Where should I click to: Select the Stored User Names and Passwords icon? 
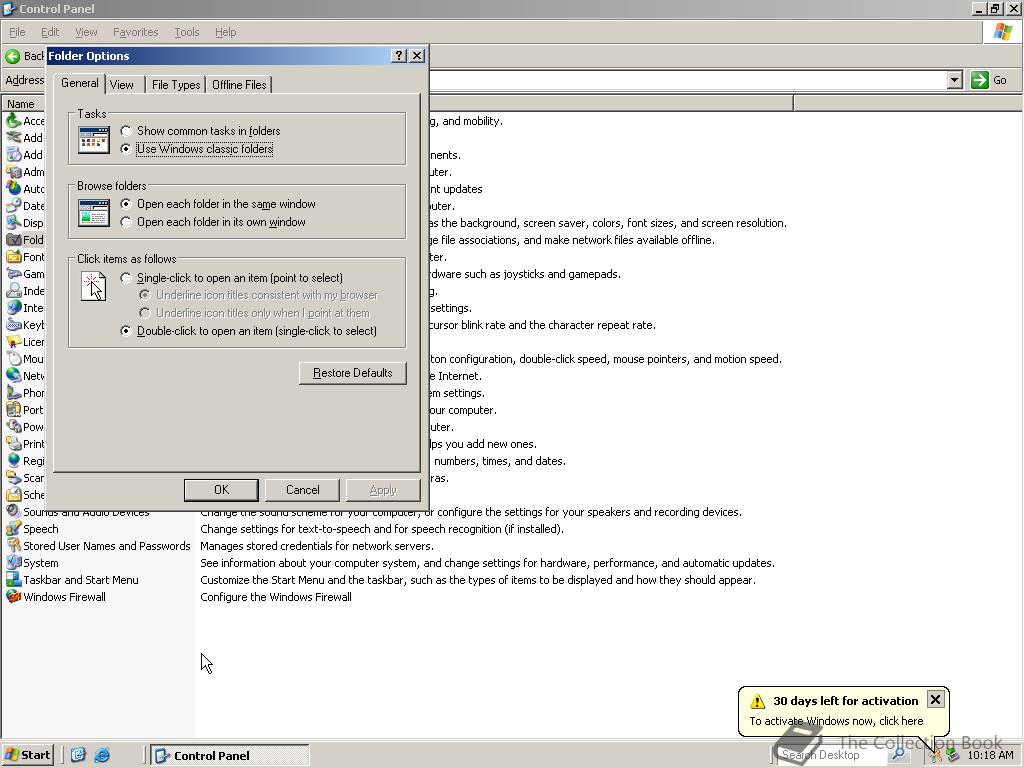coord(14,545)
